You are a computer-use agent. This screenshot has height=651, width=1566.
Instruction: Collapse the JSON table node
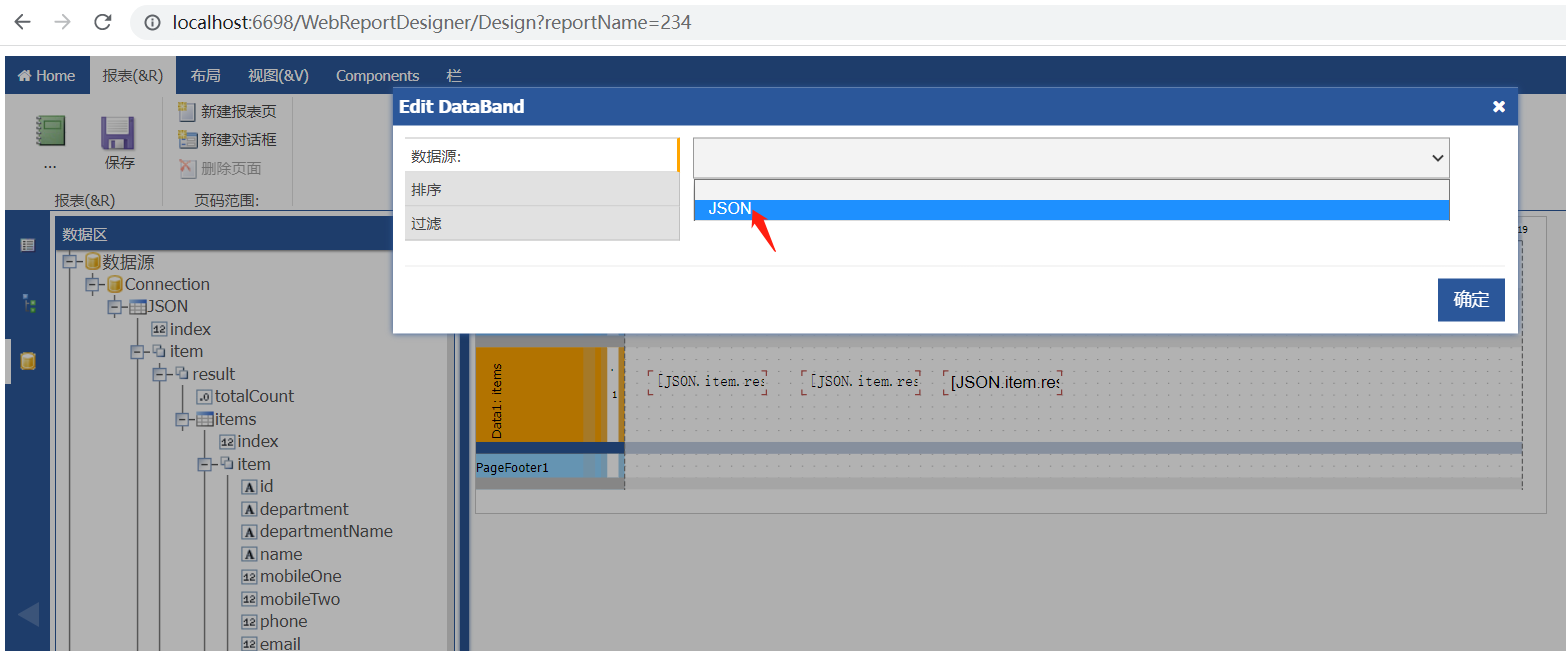coord(114,306)
